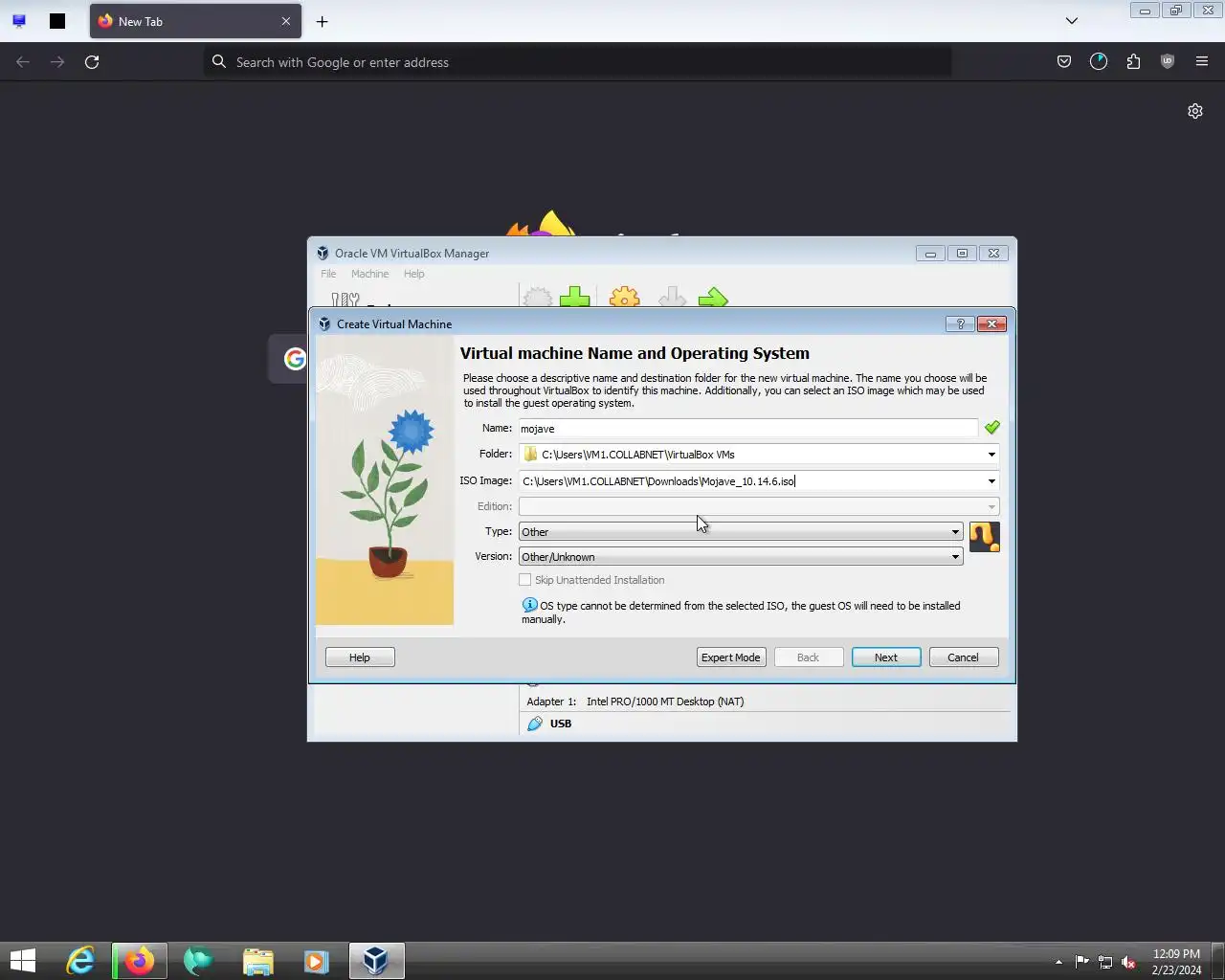Click the USB section icon in VirtualBox details
The image size is (1225, 980).
click(535, 724)
